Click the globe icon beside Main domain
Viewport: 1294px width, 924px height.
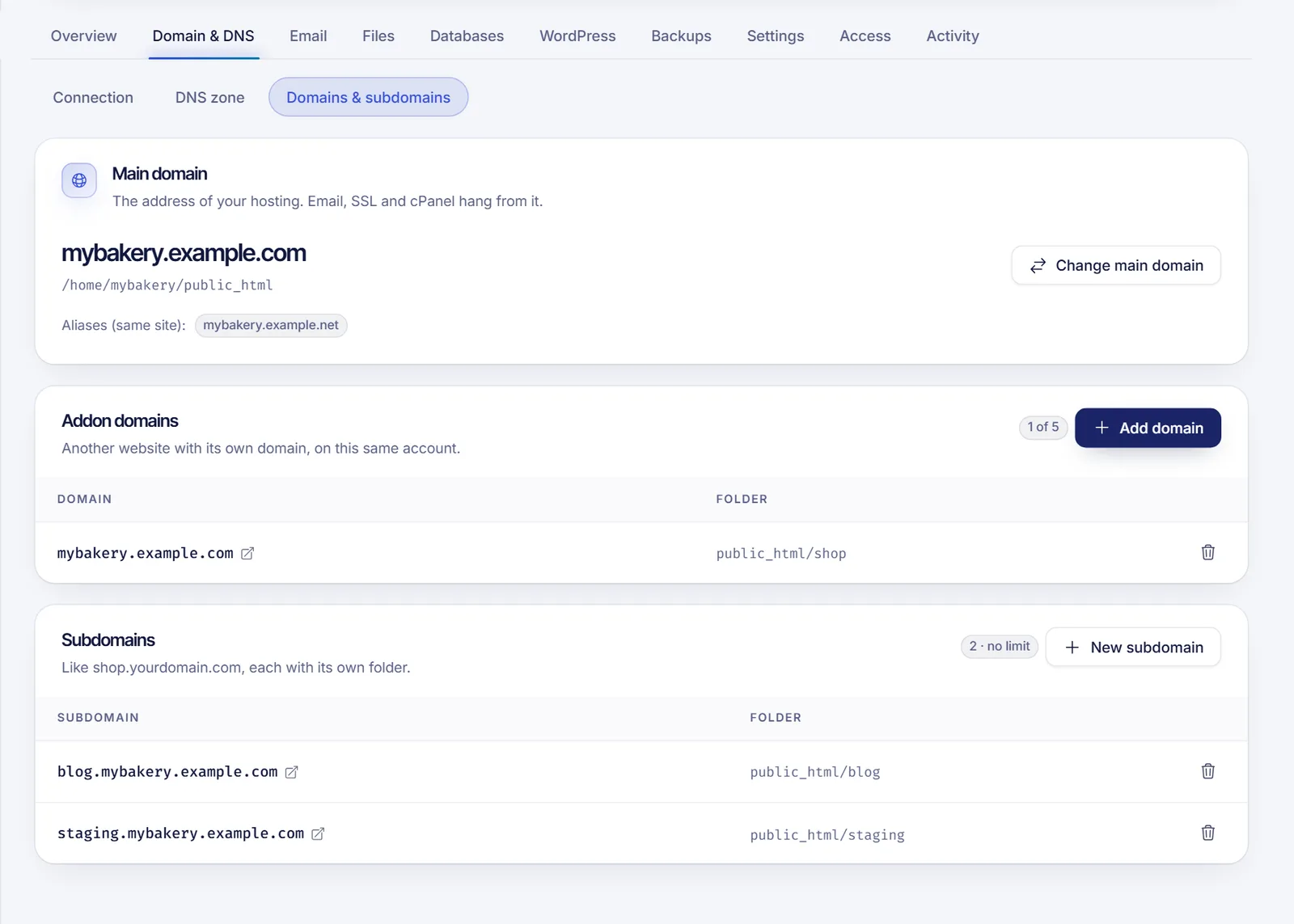coord(79,180)
